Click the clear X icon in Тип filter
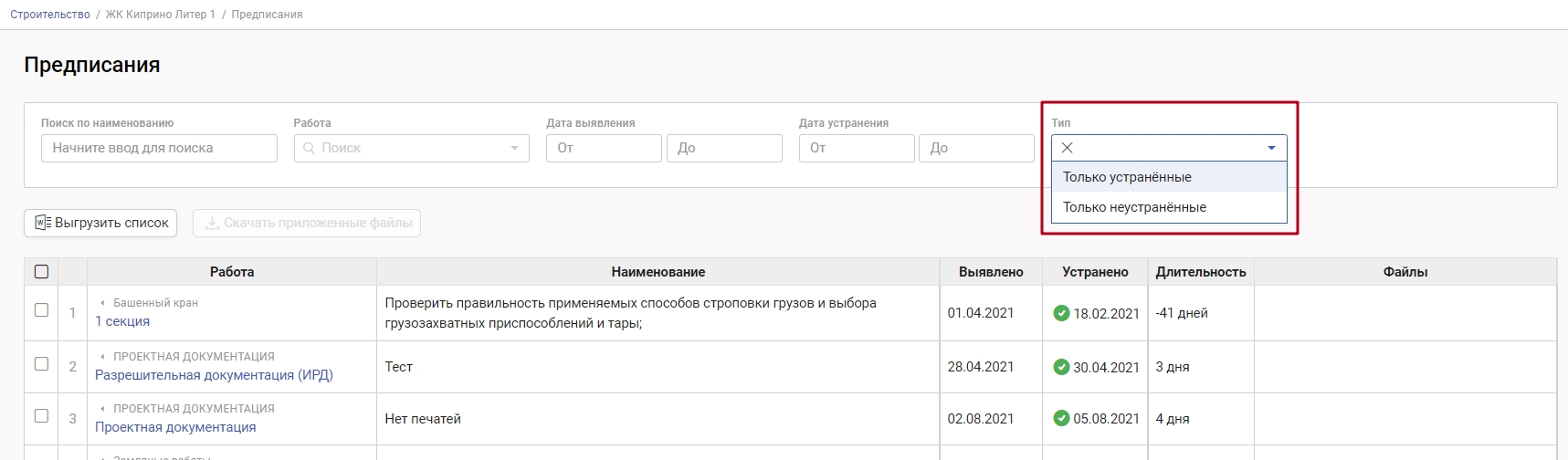 (x=1067, y=148)
